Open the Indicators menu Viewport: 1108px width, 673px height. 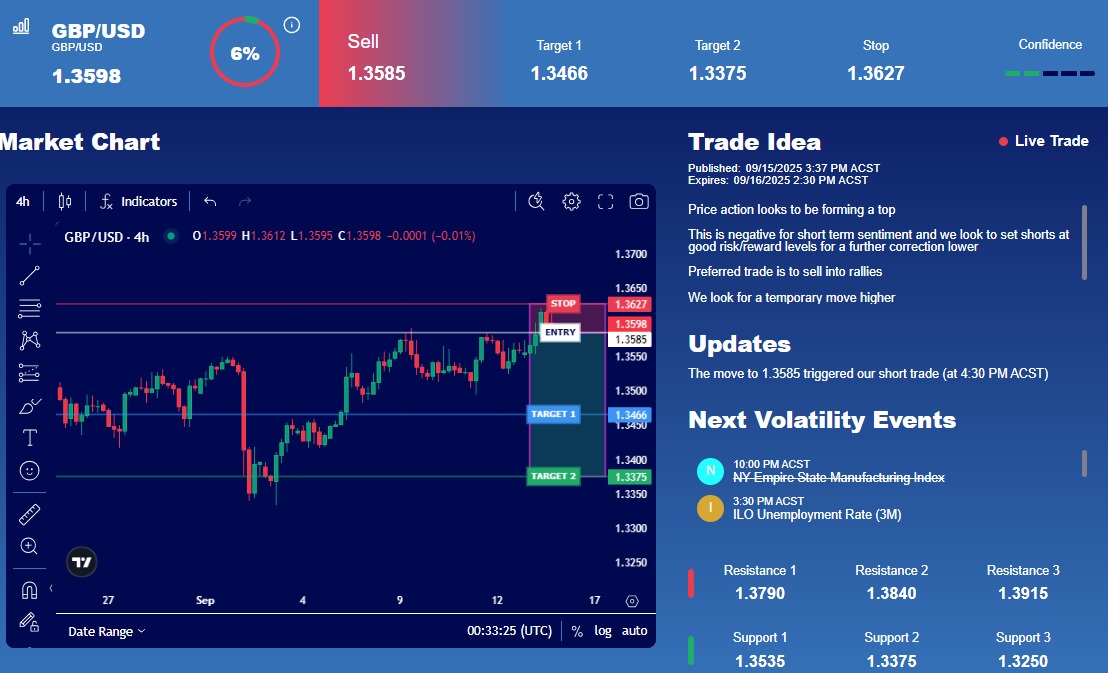[138, 202]
